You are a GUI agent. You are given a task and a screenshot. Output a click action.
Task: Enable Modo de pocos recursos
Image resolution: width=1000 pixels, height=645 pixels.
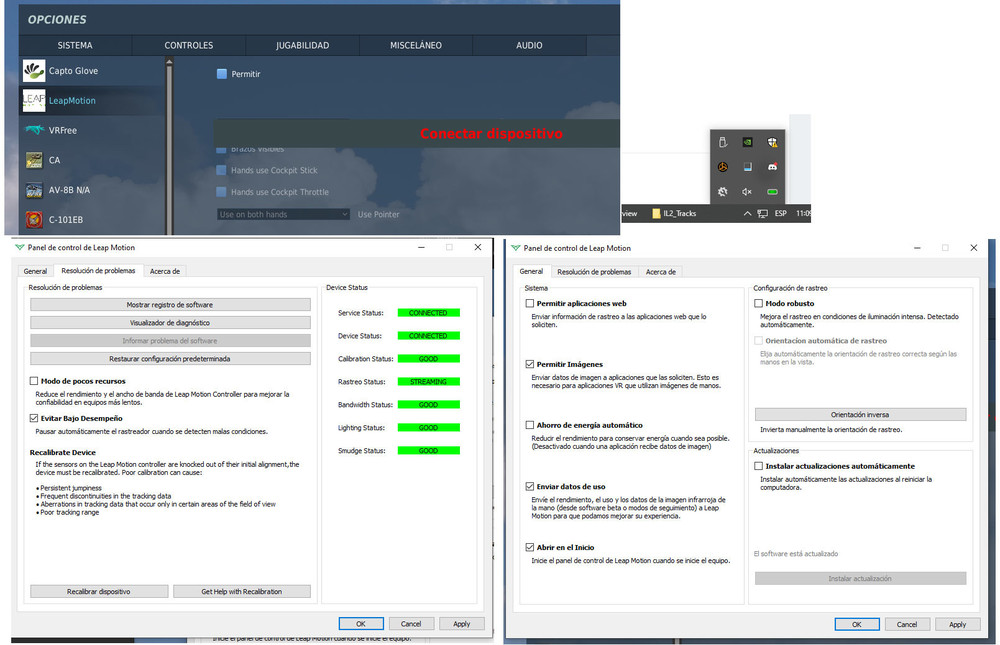pyautogui.click(x=34, y=381)
